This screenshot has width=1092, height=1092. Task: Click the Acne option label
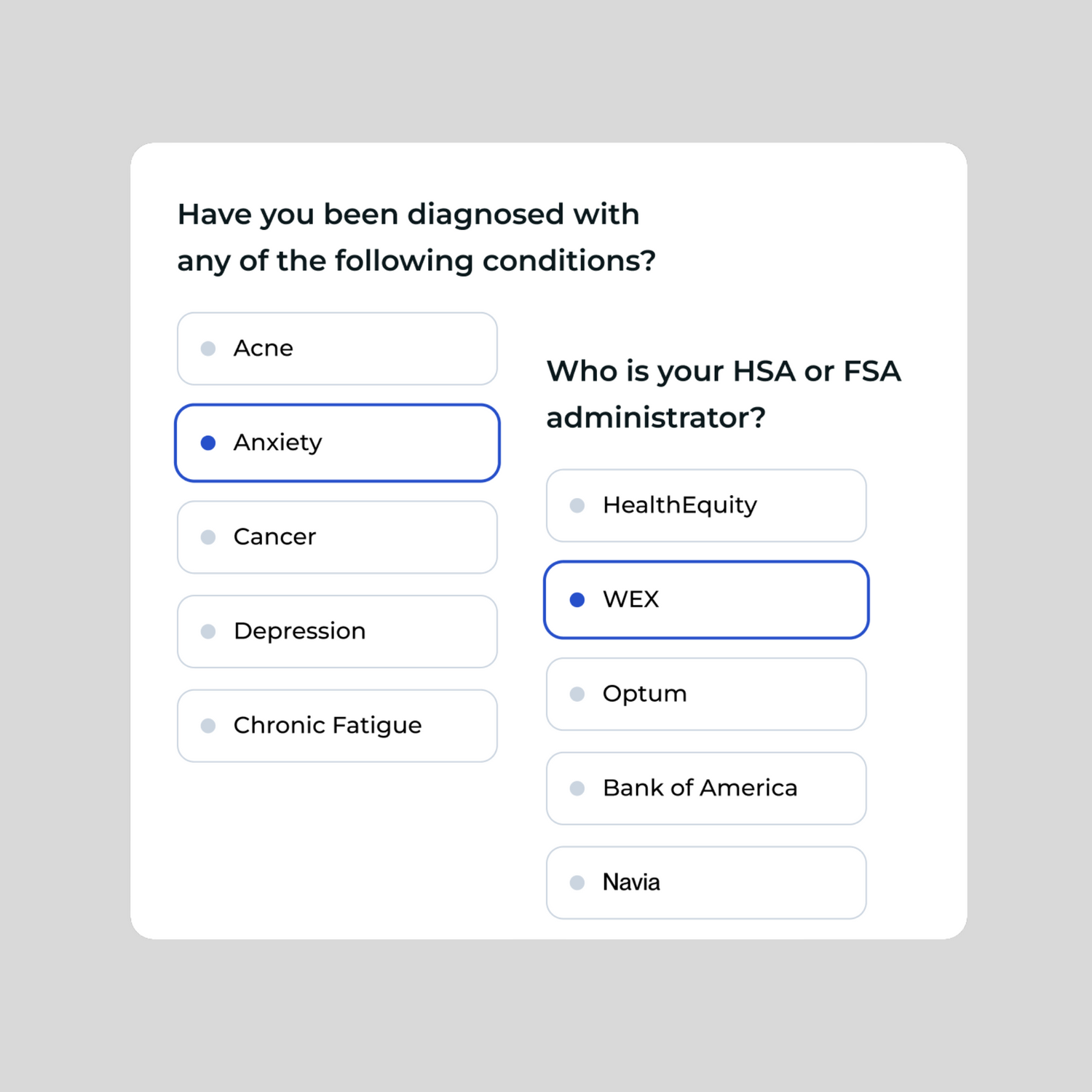click(x=263, y=349)
